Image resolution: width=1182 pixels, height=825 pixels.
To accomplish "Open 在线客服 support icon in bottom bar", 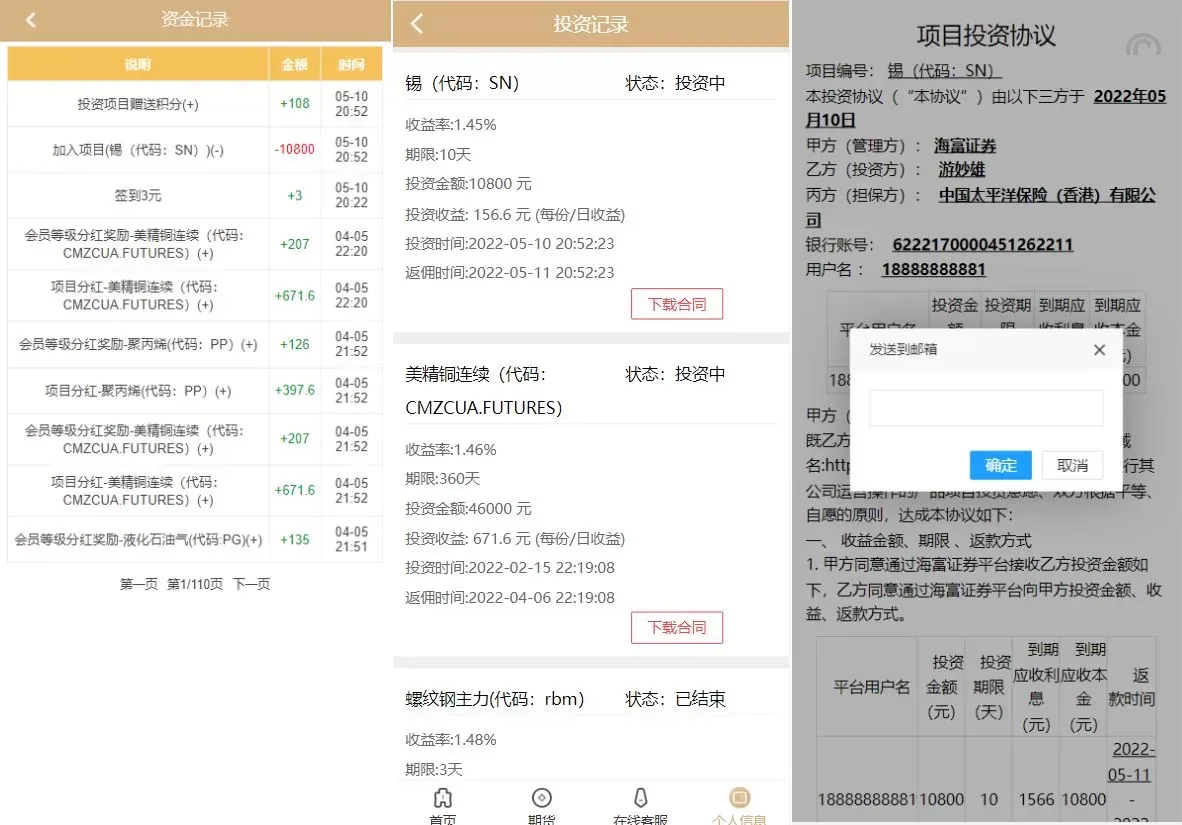I will (640, 799).
